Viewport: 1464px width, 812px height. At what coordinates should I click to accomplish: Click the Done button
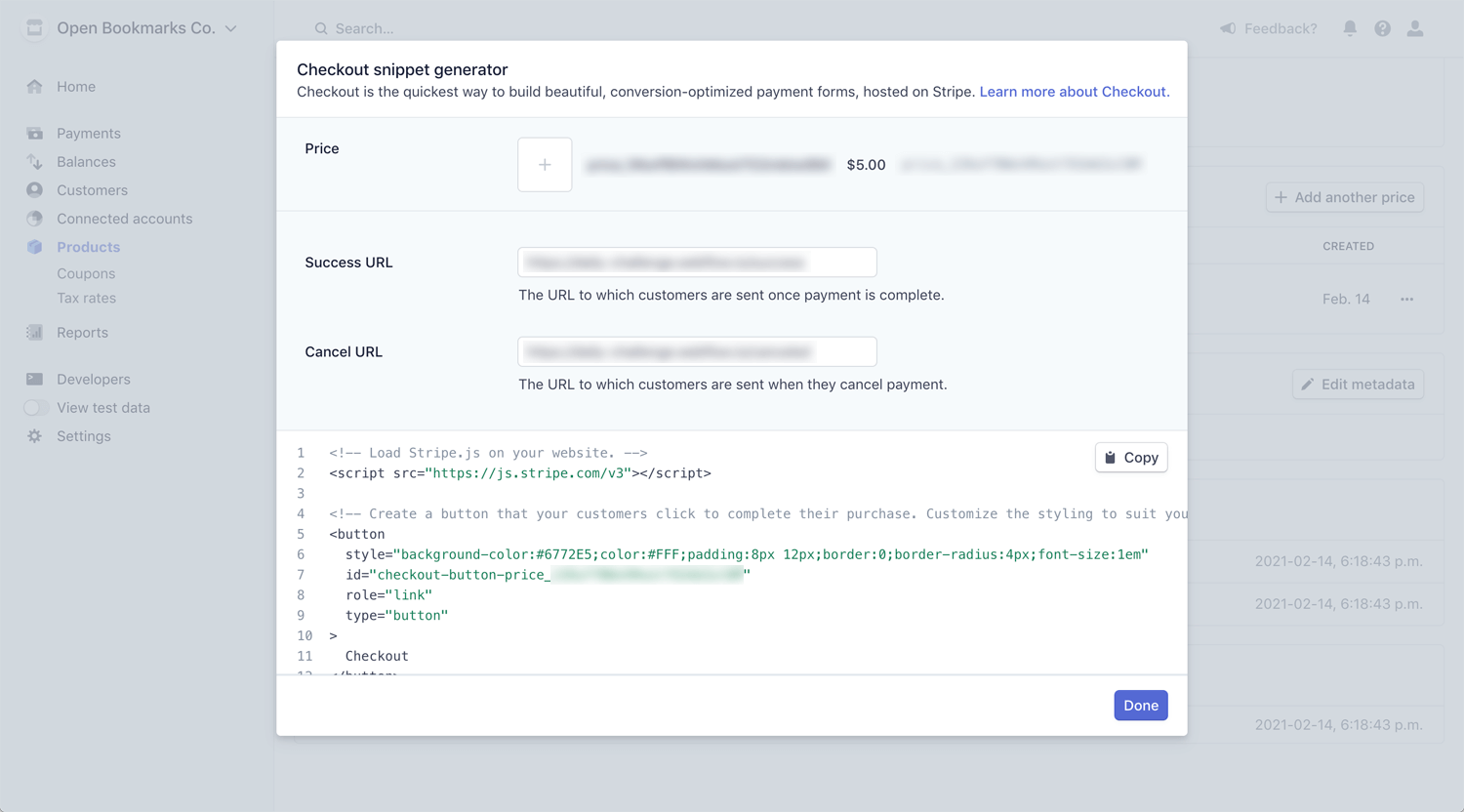(x=1141, y=706)
